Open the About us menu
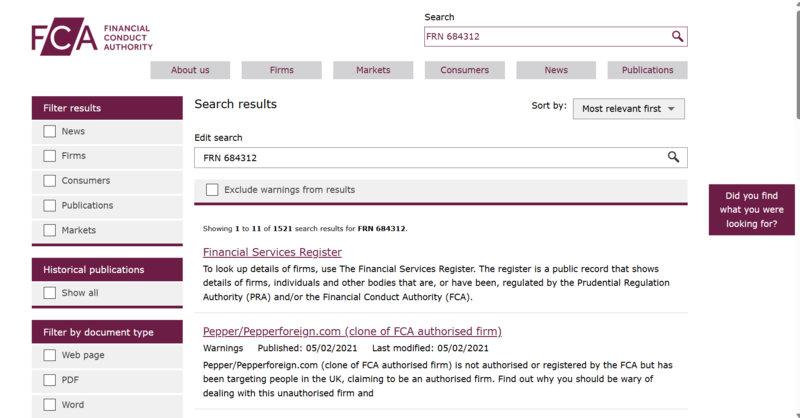The width and height of the screenshot is (800, 418). (x=190, y=70)
